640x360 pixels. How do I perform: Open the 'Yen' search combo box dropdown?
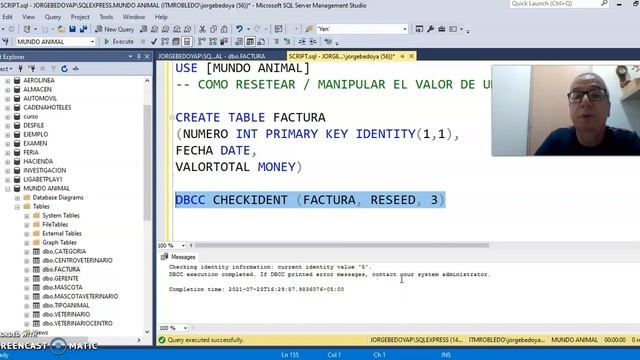[x=405, y=29]
